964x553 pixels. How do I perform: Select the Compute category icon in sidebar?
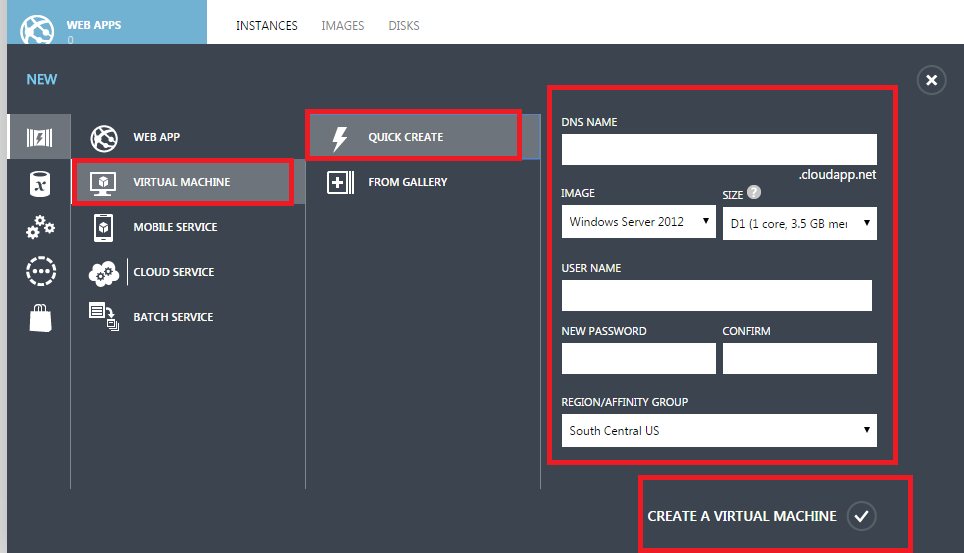[39, 137]
